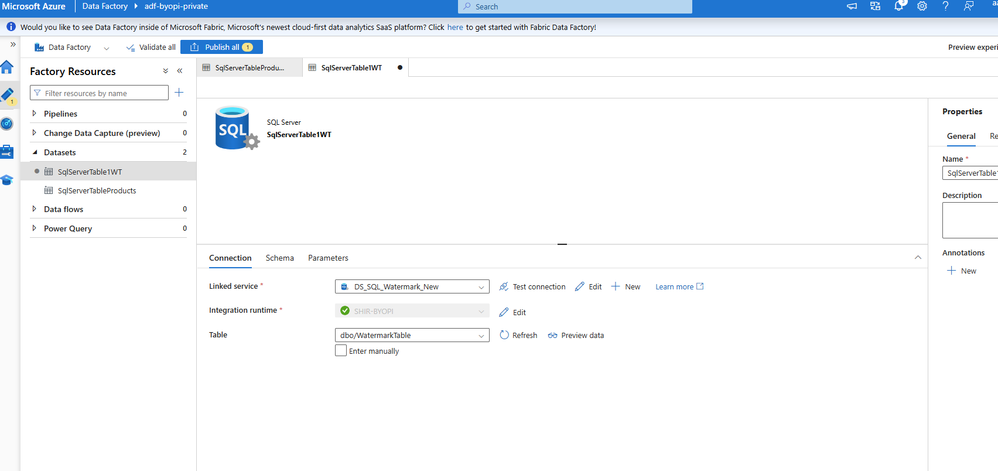This screenshot has height=471, width=998.
Task: Click the Preview data glasses icon
Action: (x=552, y=335)
